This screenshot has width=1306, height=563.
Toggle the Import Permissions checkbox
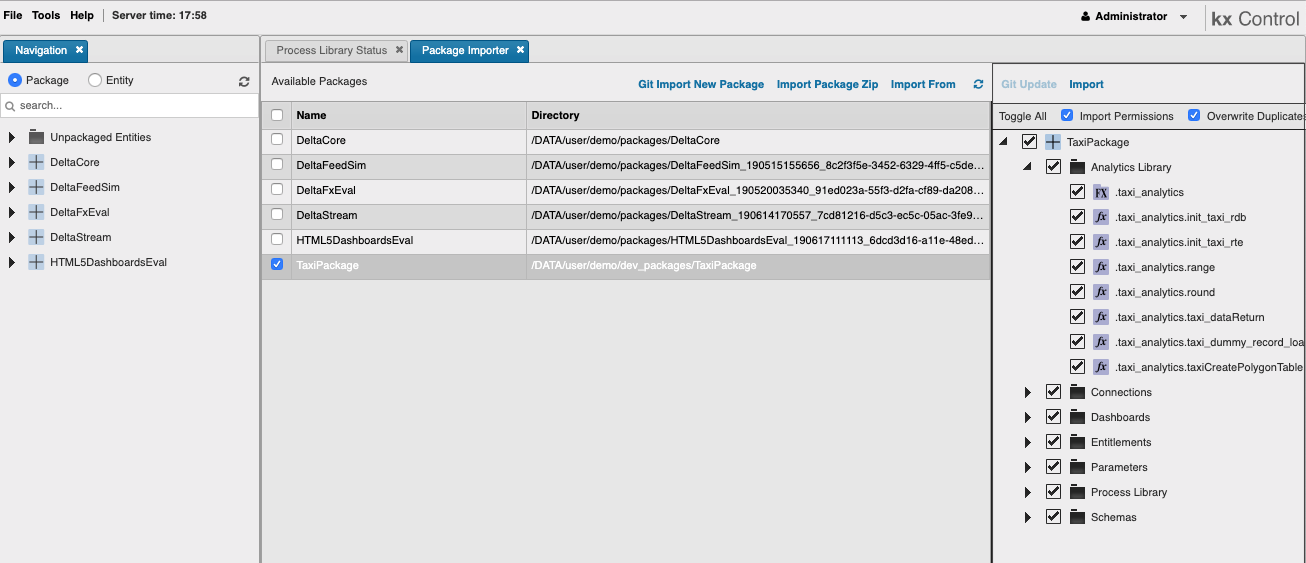[1067, 116]
